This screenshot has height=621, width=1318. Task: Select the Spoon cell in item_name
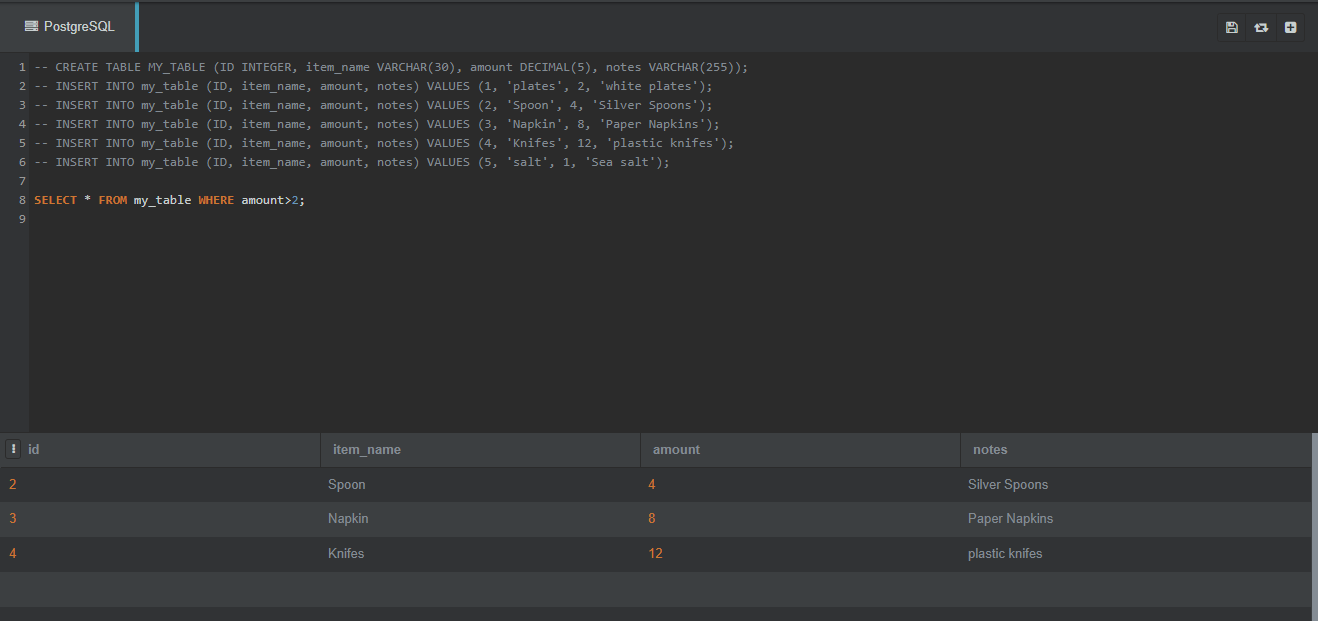tap(480, 485)
